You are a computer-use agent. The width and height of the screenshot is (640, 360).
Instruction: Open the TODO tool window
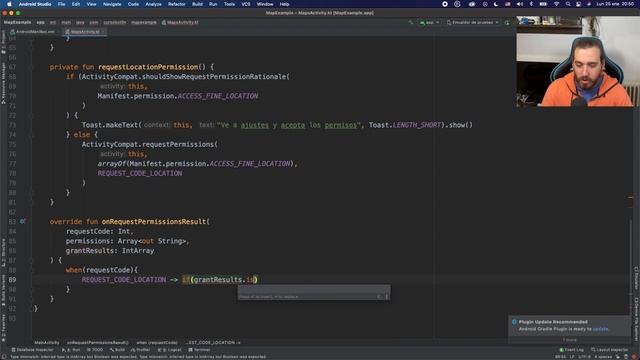(95, 350)
